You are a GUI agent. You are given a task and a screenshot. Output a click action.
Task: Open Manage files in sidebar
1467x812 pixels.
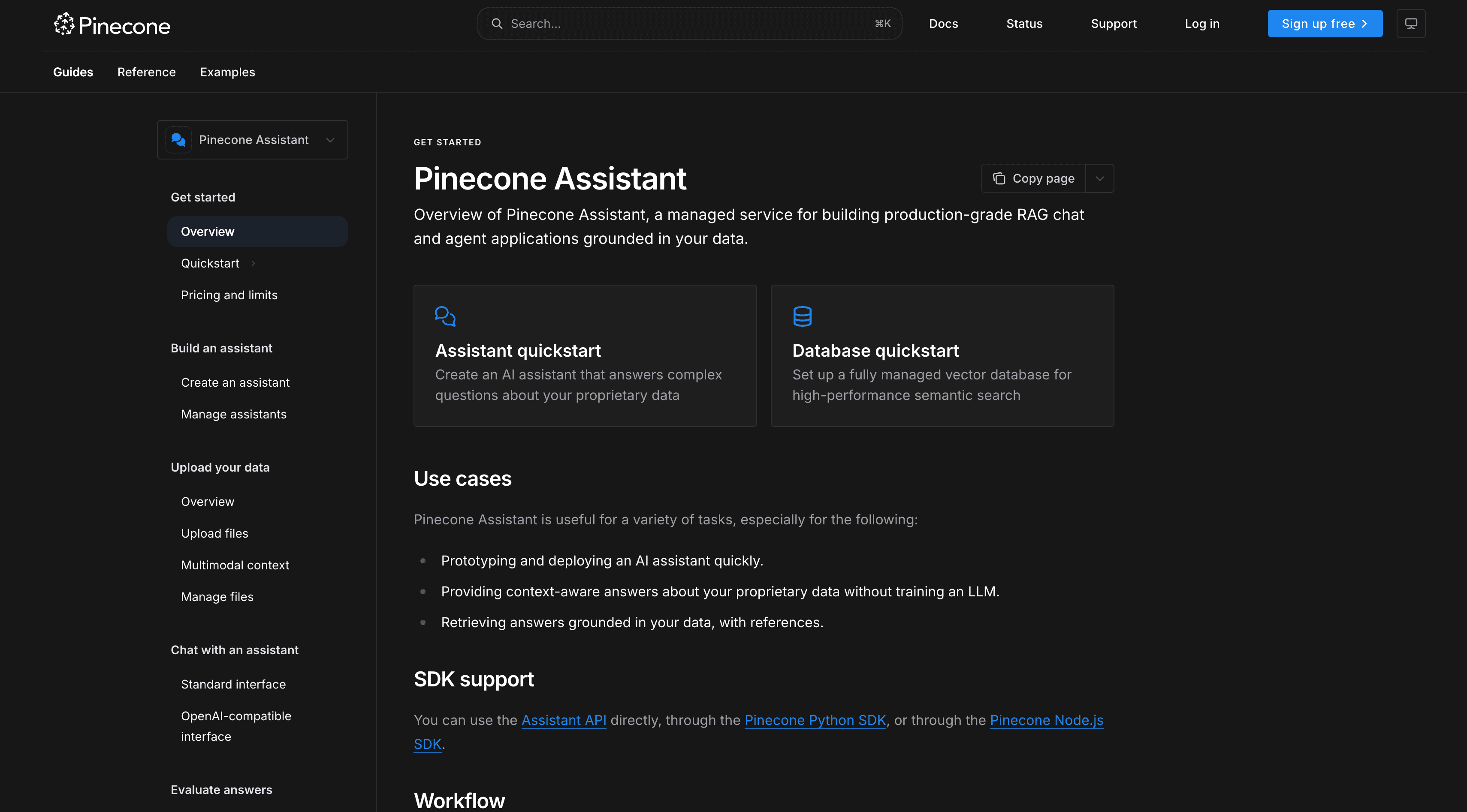[x=217, y=598]
